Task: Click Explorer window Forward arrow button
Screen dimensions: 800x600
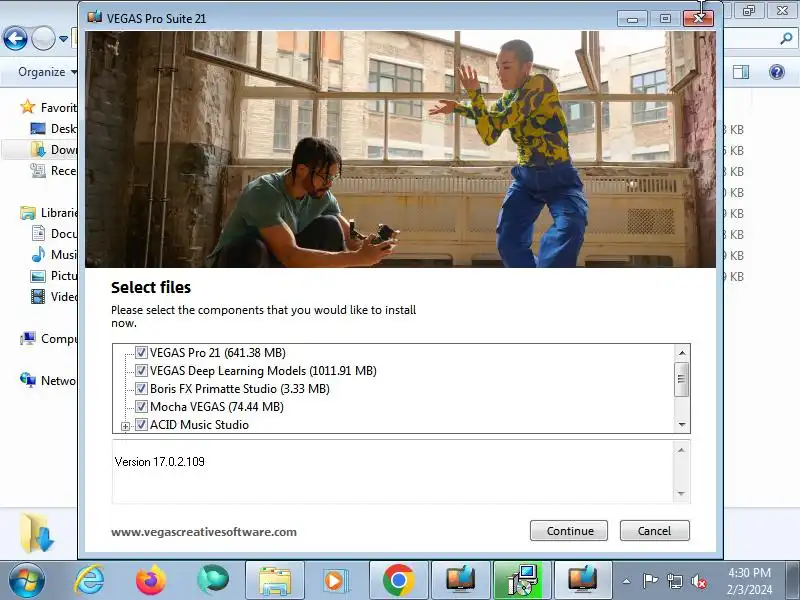Action: click(43, 38)
